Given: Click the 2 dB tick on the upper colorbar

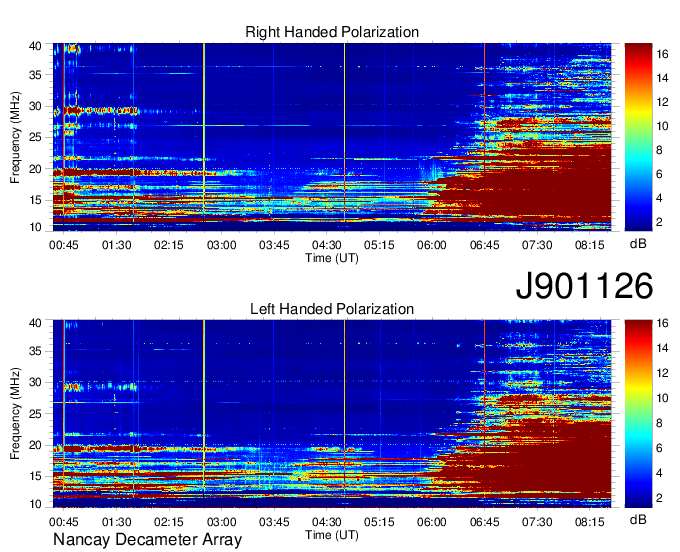Looking at the screenshot, I should 659,222.
